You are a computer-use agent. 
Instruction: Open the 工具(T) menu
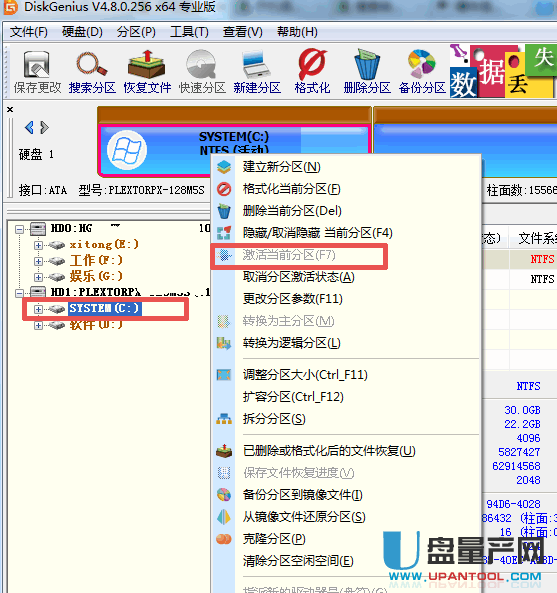coord(189,32)
